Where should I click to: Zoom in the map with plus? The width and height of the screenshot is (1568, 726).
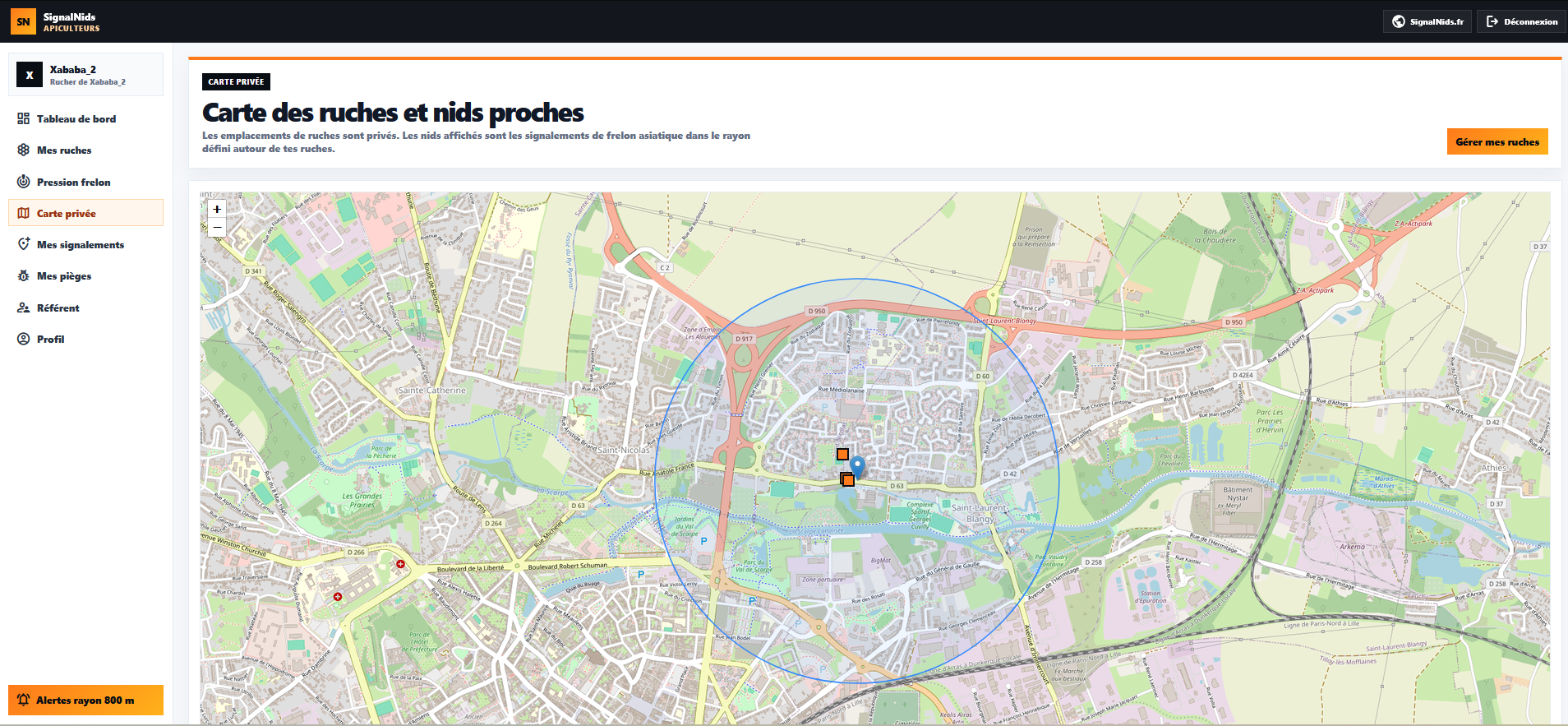coord(217,209)
